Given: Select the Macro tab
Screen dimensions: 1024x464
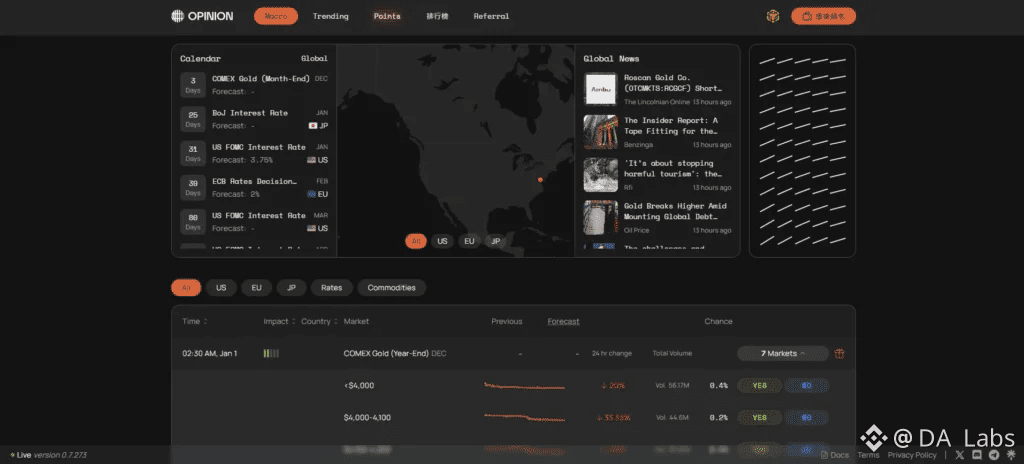Looking at the screenshot, I should tap(276, 16).
